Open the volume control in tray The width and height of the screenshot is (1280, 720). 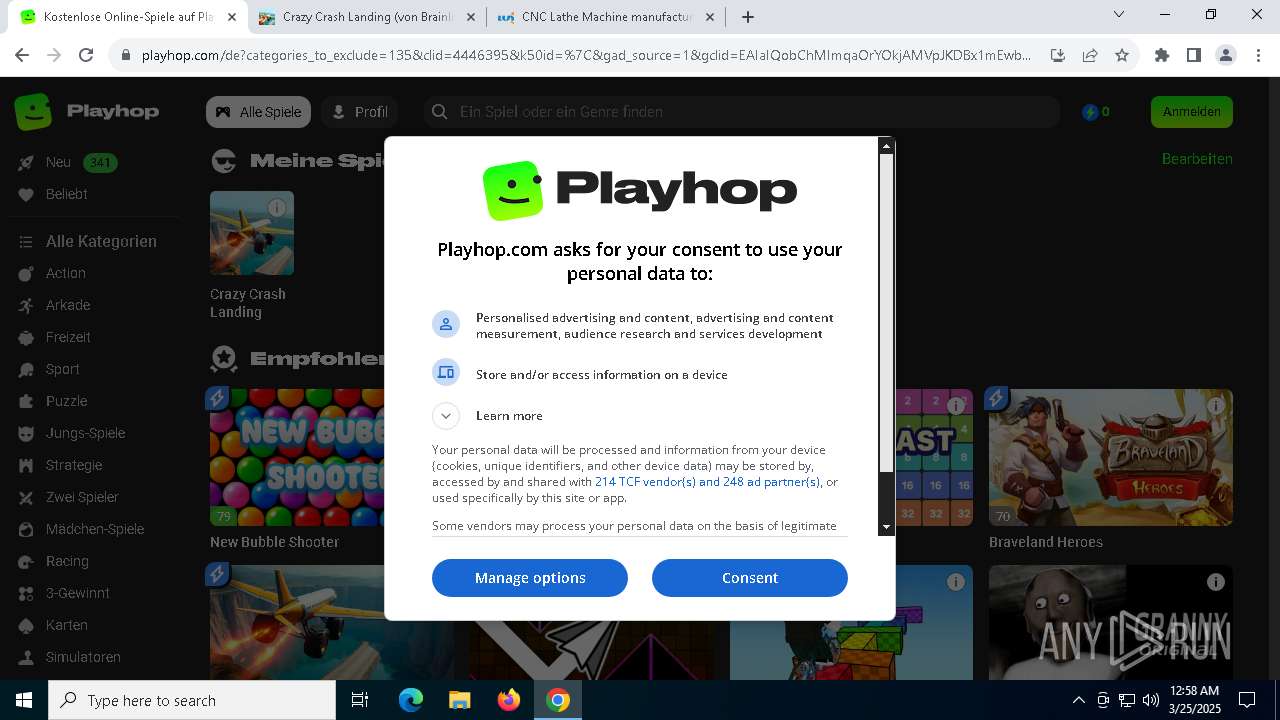tap(1151, 700)
